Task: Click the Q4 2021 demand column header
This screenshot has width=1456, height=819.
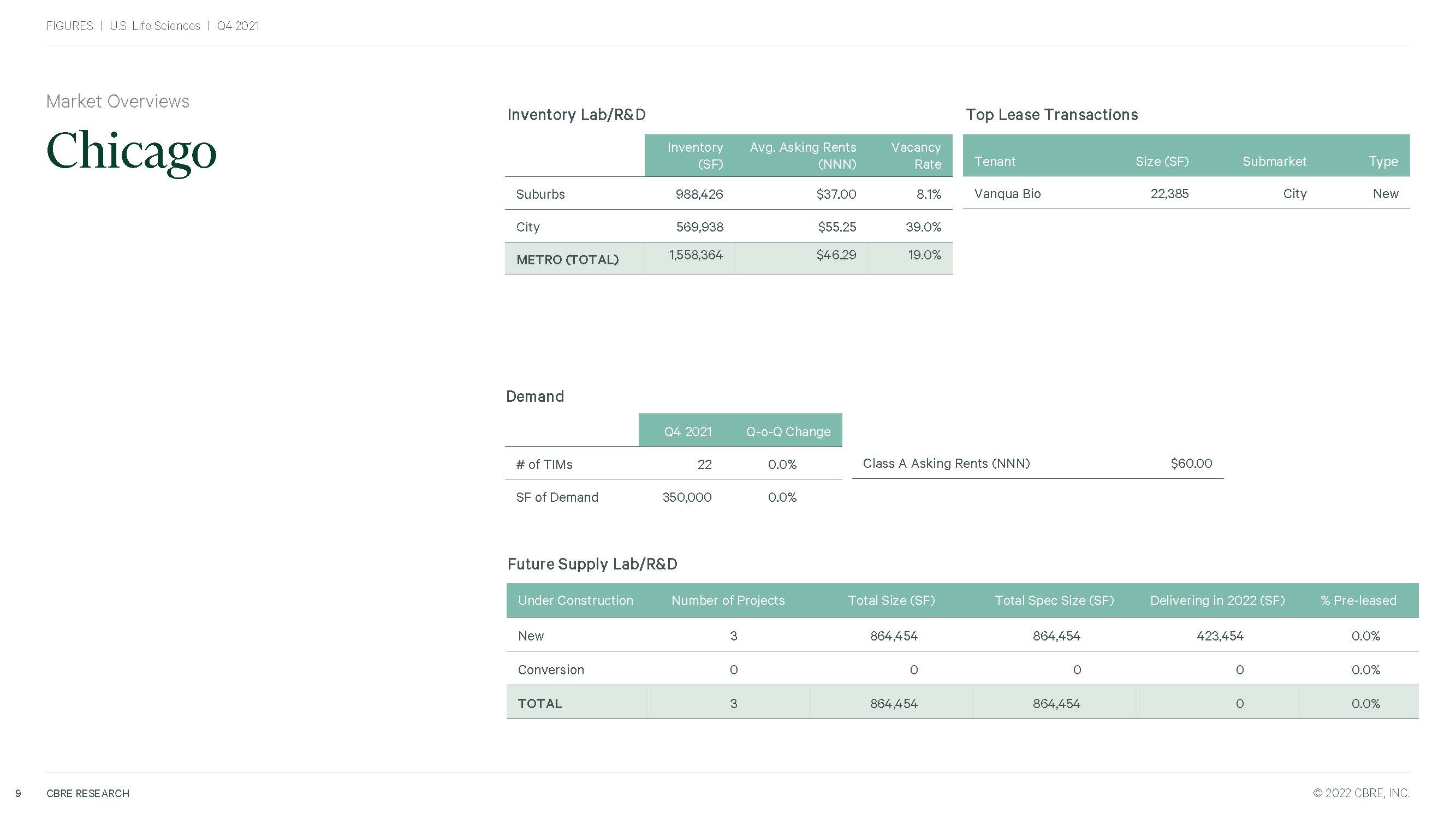Action: tap(687, 431)
